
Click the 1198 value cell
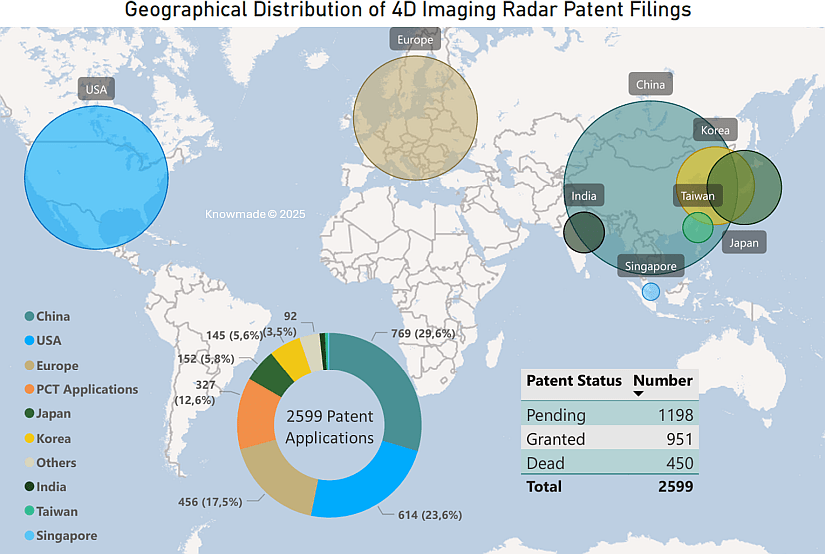676,415
